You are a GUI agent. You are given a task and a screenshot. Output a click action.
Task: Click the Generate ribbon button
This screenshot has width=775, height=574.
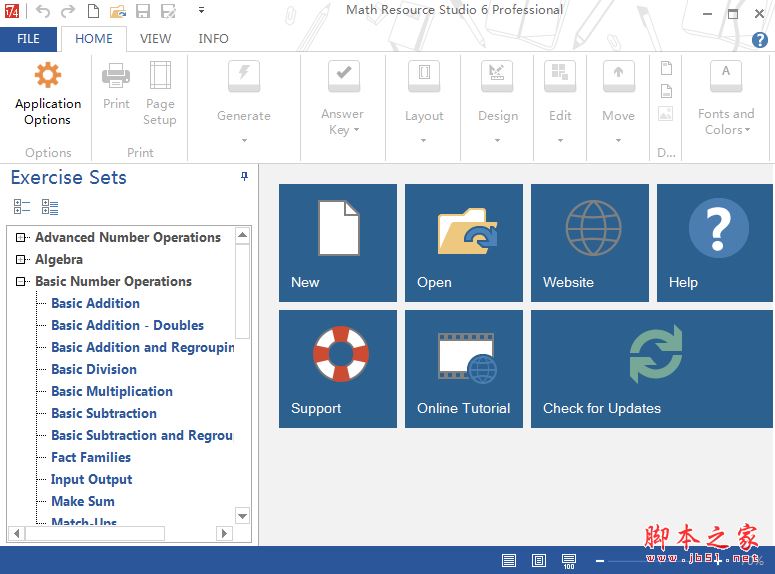coord(244,91)
